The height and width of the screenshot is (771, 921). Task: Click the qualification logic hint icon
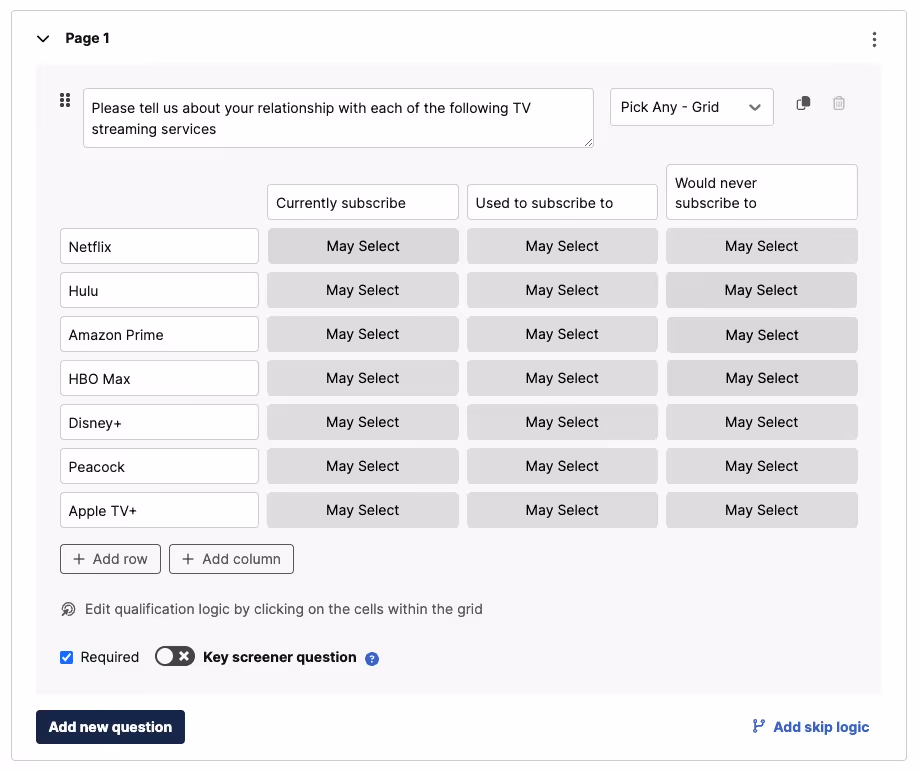[x=68, y=610]
